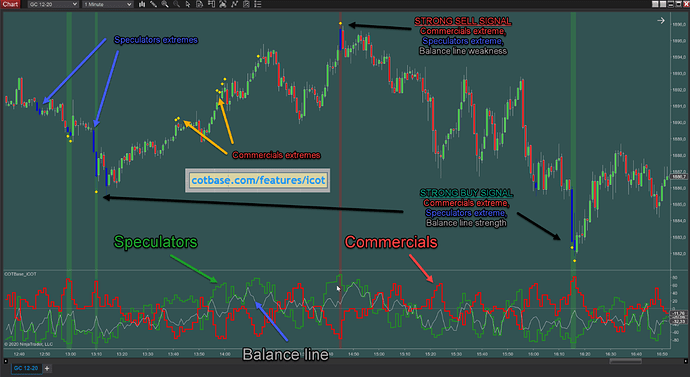The image size is (690, 377).
Task: Open the strategies icon in the toolbar
Action: pos(223,4)
